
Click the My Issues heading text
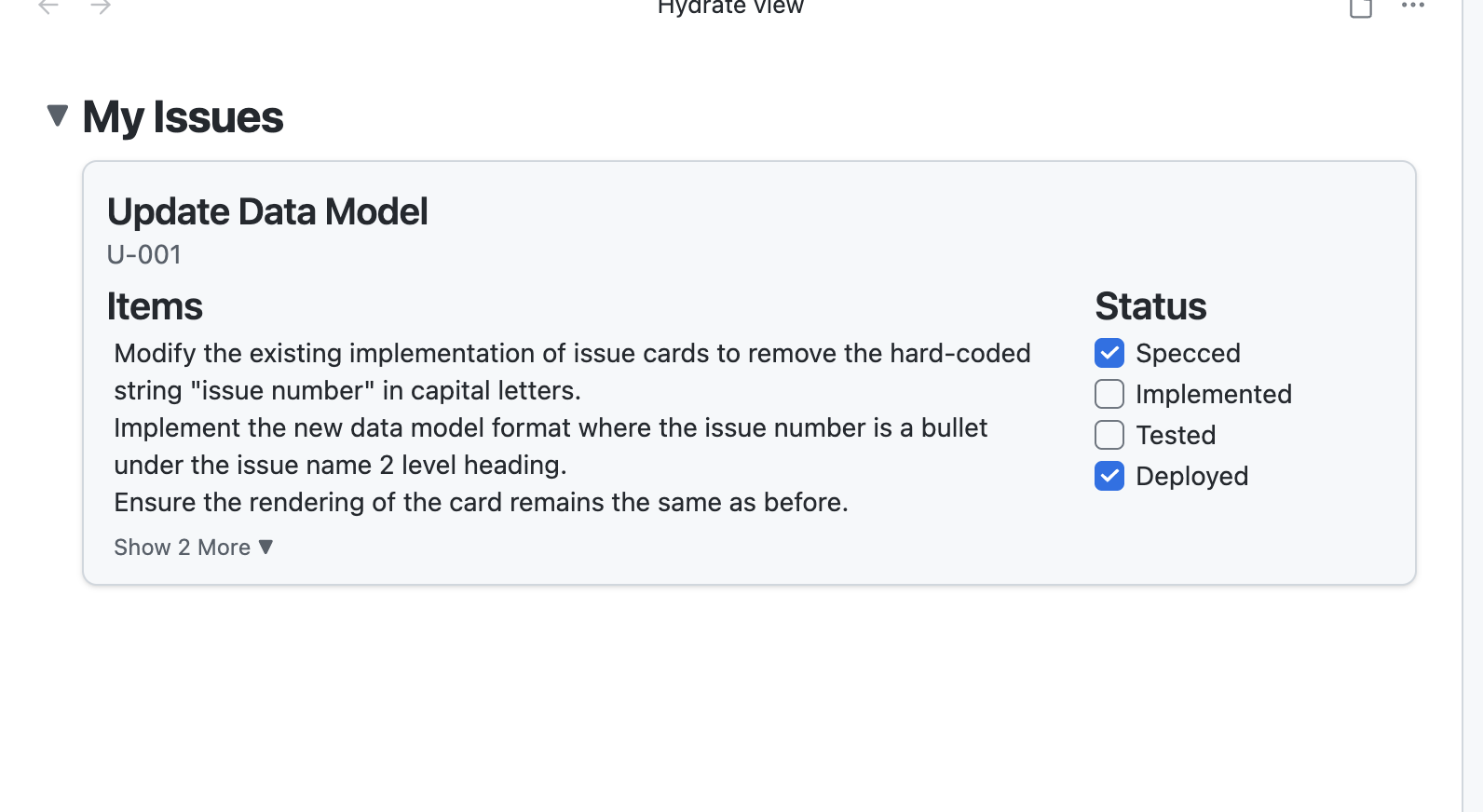tap(183, 117)
